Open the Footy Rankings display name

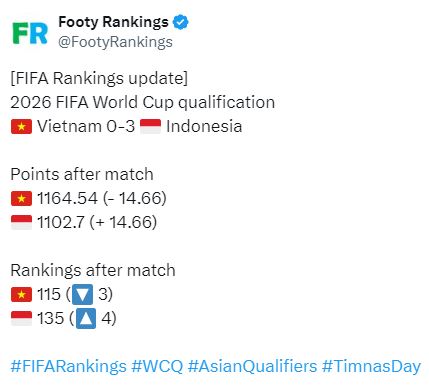click(x=113, y=22)
